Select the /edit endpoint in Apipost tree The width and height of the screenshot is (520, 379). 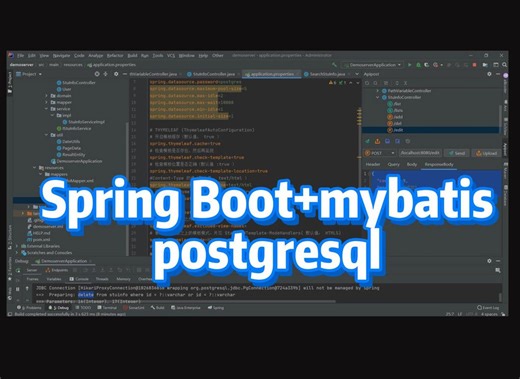point(395,130)
